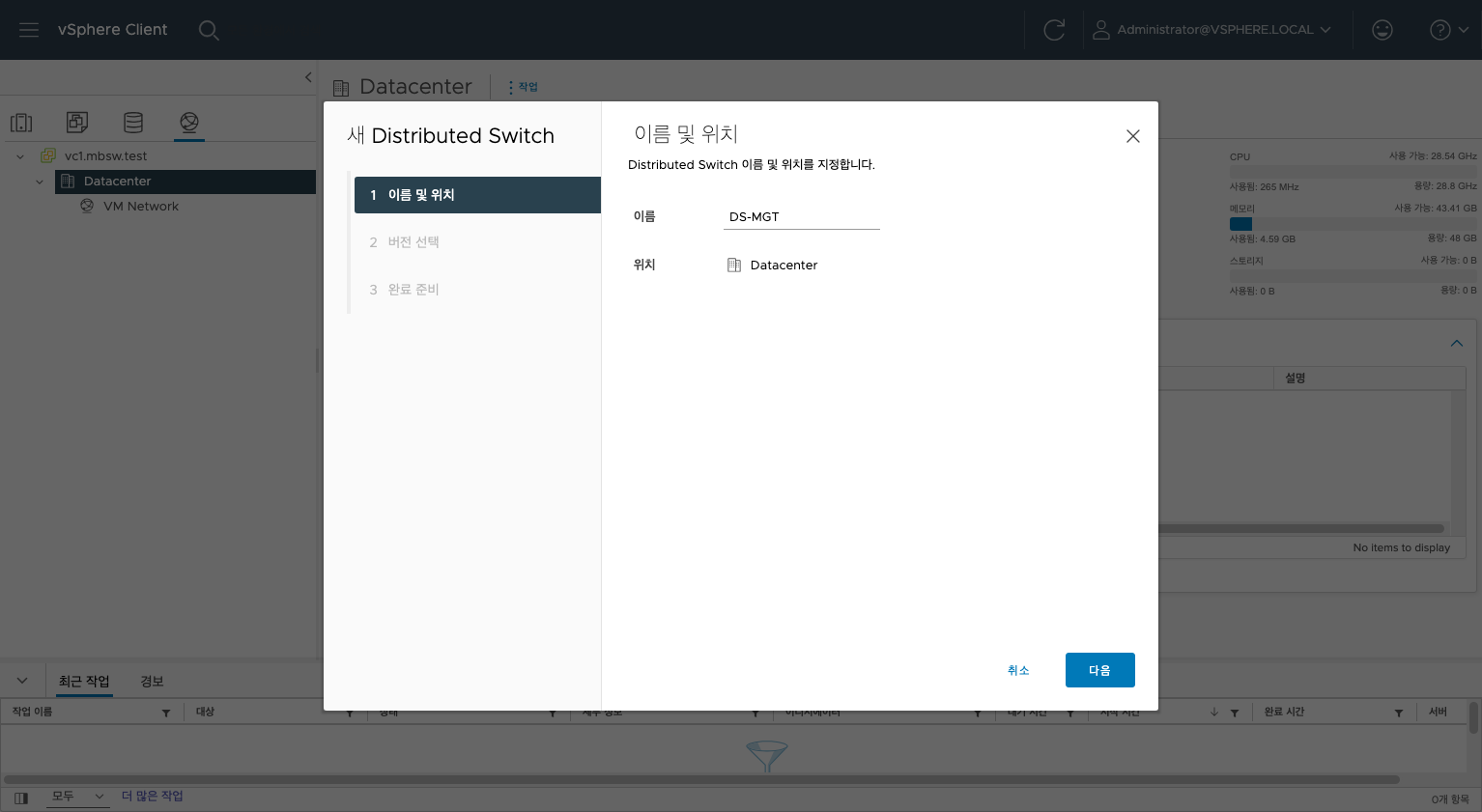Viewport: 1482px width, 812px height.
Task: Click the horizontal scrollbar under attributes table
Action: [1301, 529]
